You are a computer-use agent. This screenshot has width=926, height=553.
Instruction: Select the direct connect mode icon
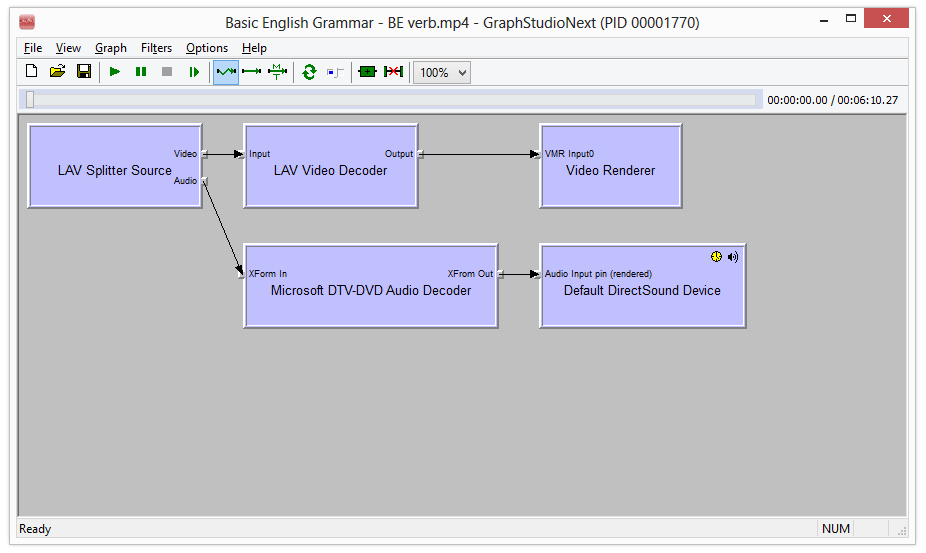click(252, 72)
